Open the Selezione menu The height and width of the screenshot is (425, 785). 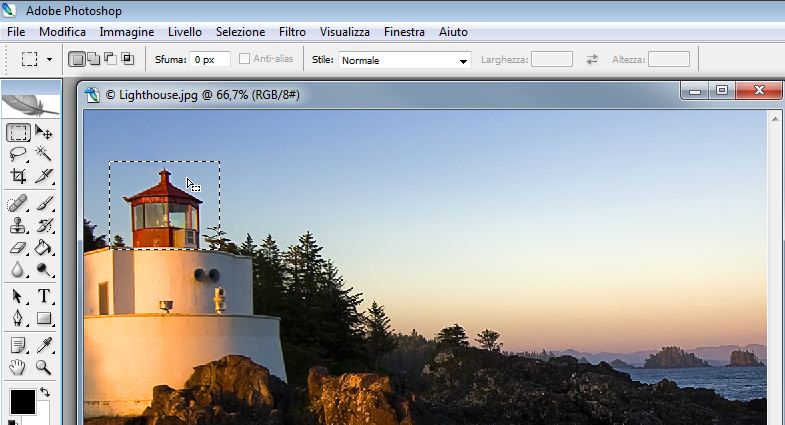240,32
